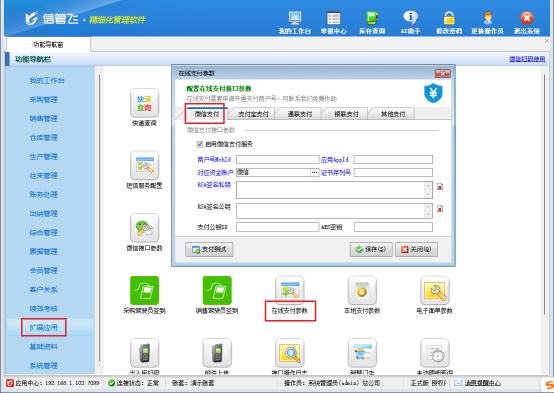Click the 消息提醒中心 envelope in status bar

458,383
